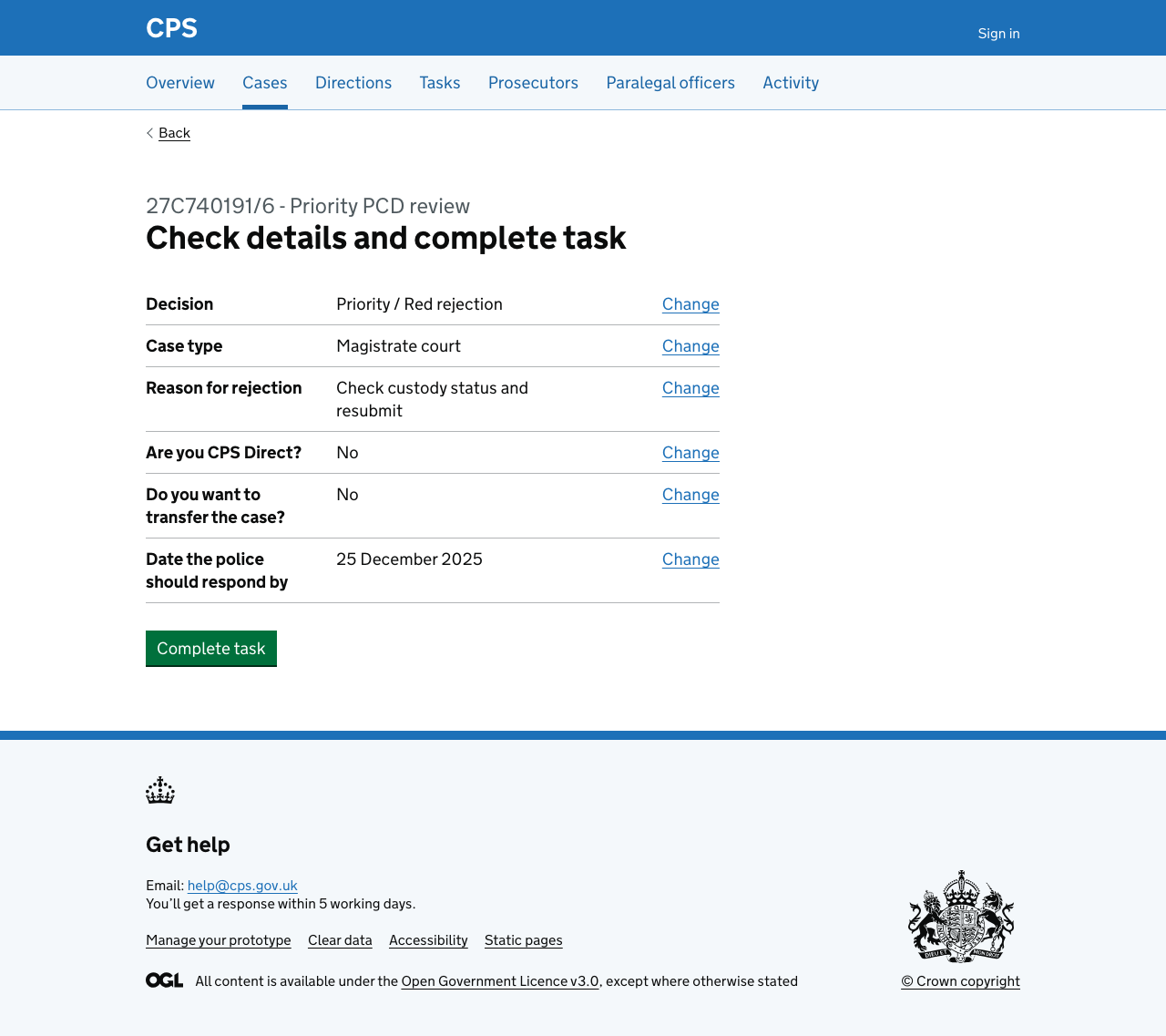Click the crown icon above Get help
The image size is (1166, 1036).
160,789
